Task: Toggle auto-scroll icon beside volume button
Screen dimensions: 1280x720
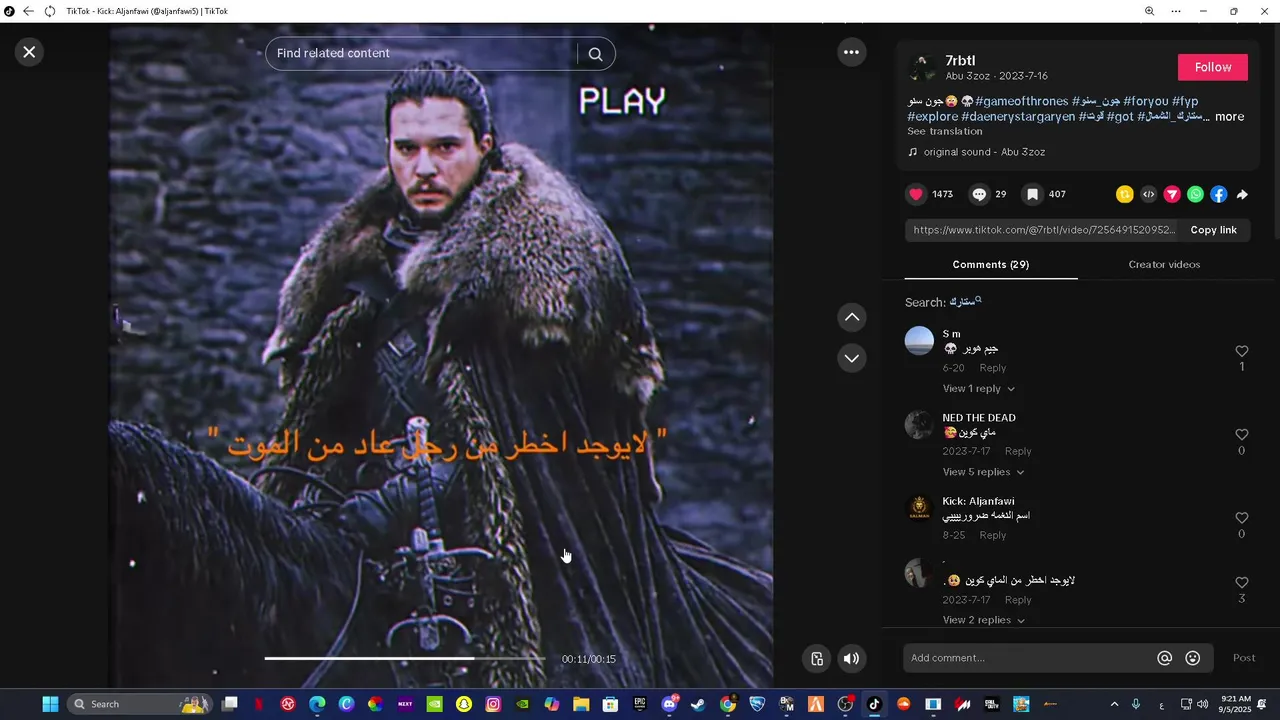Action: pos(817,658)
